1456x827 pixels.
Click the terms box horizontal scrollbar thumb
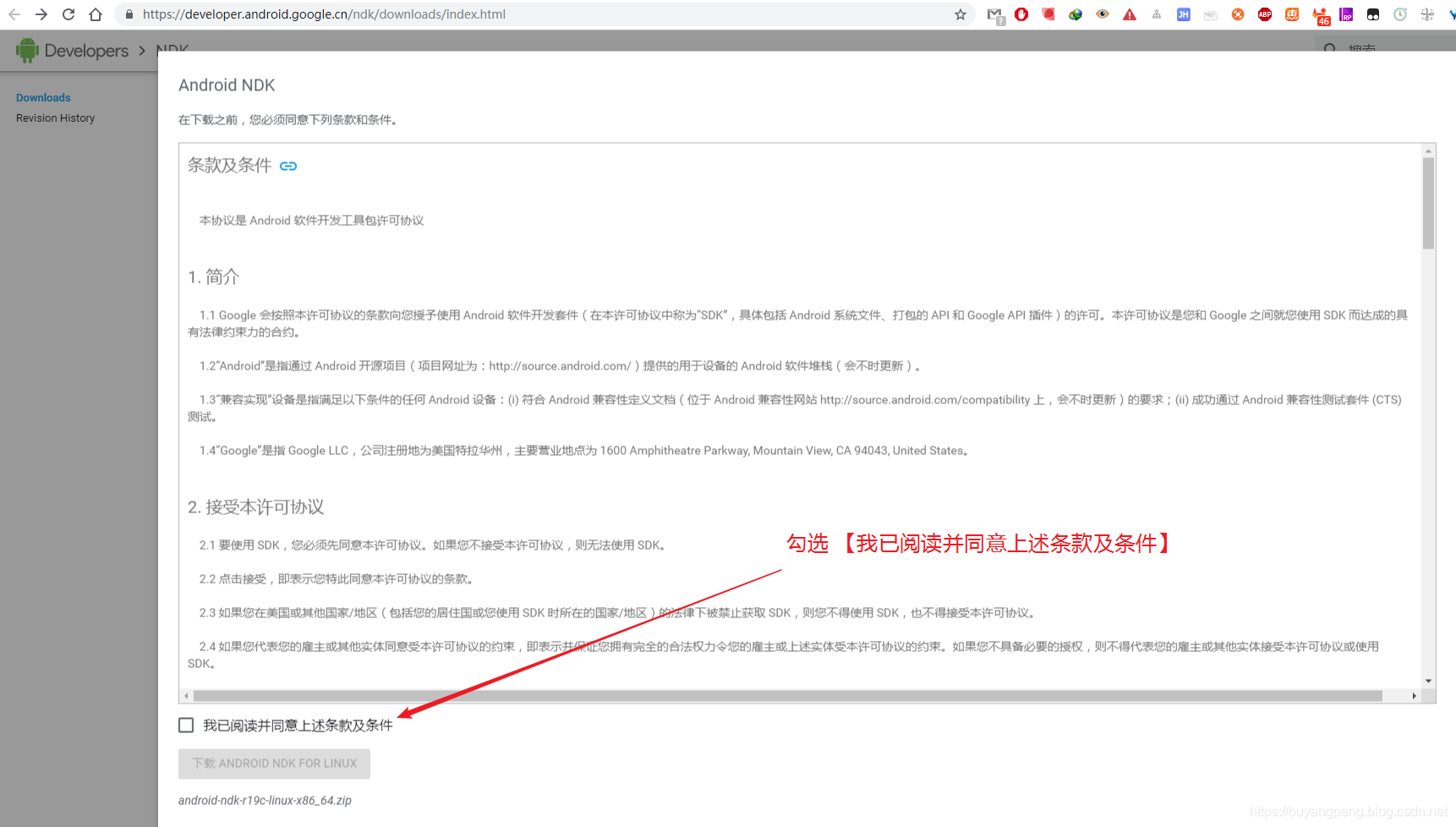pos(788,696)
